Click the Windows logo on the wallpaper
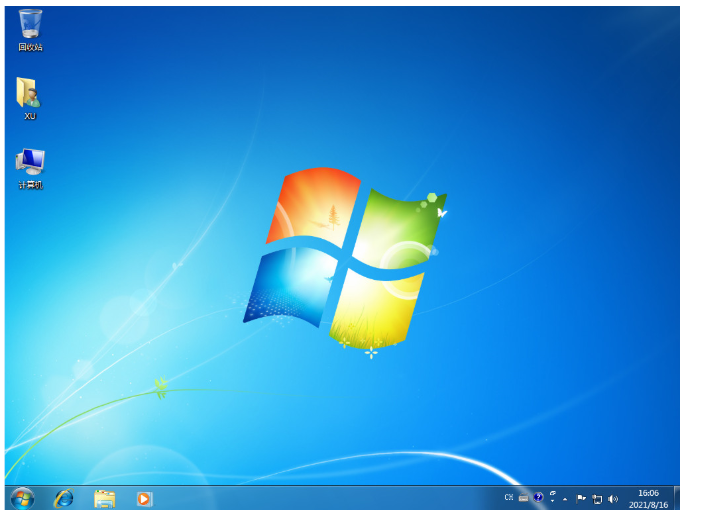The height and width of the screenshot is (519, 702). click(x=345, y=255)
